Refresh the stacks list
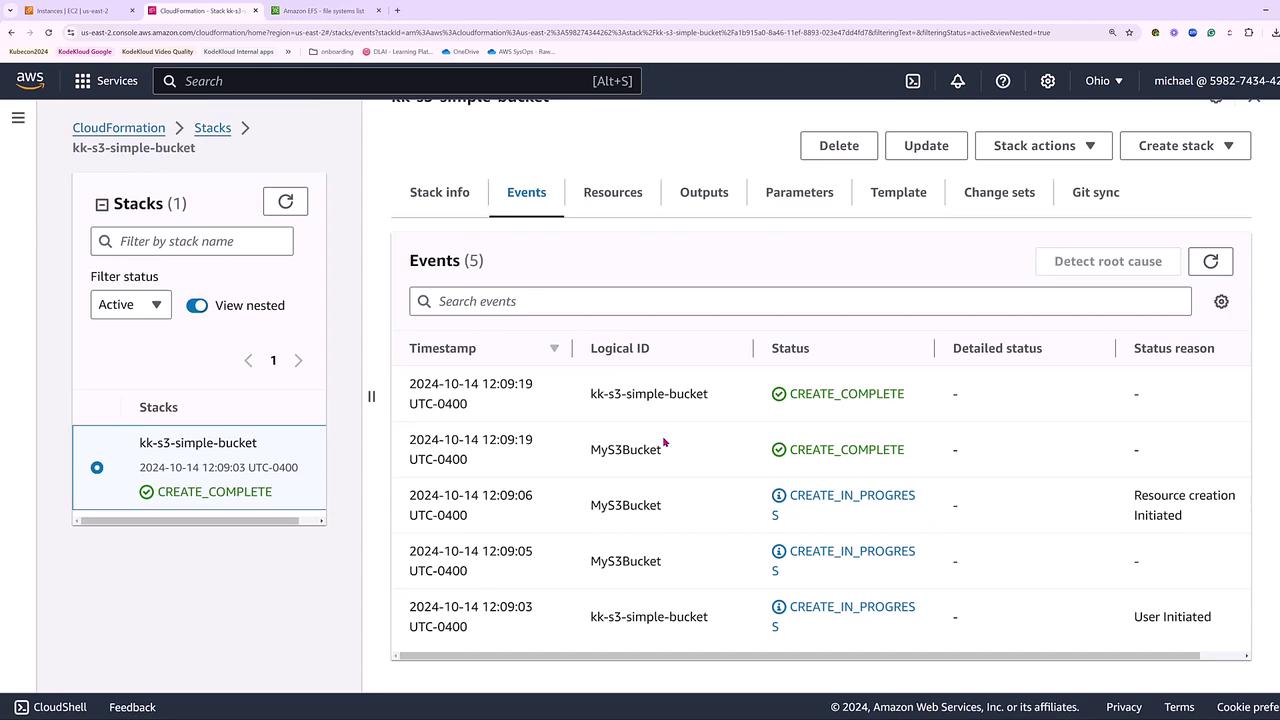 coord(285,202)
